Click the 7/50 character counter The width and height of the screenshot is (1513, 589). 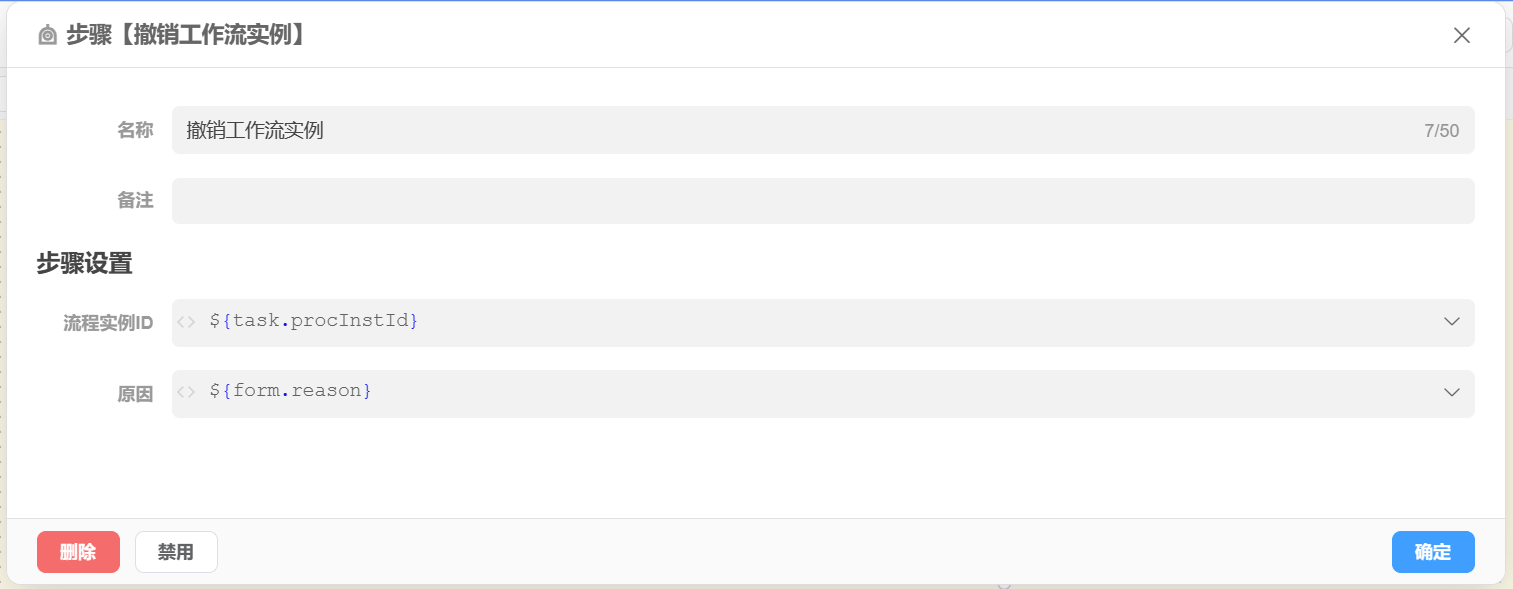pyautogui.click(x=1441, y=131)
